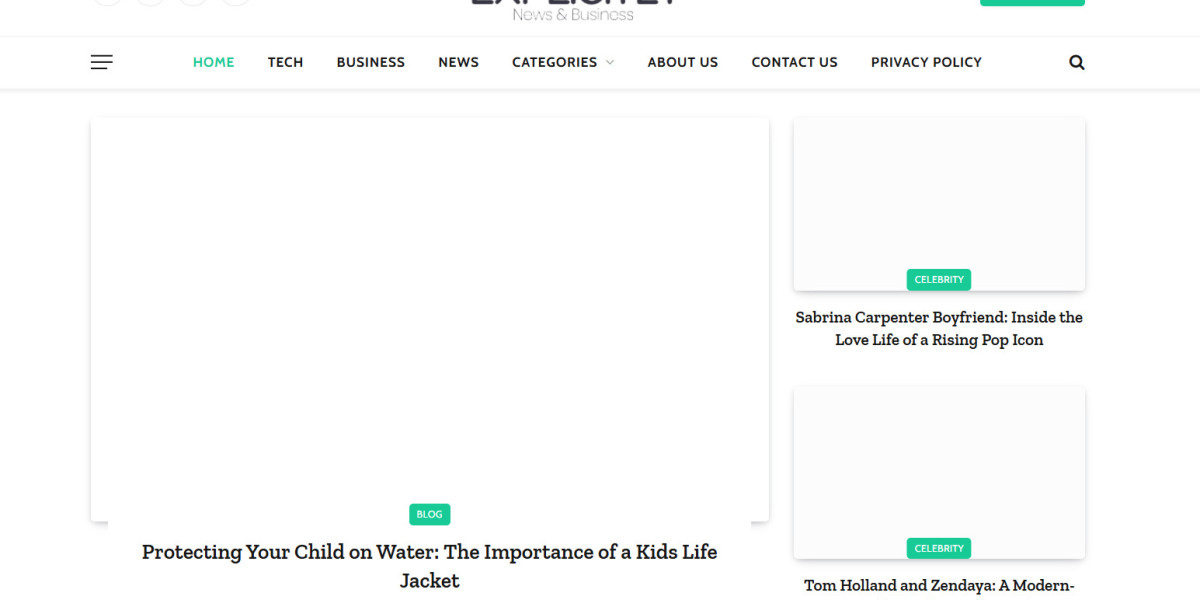Click the News & Business site logo
This screenshot has width=1200, height=600.
[573, 10]
